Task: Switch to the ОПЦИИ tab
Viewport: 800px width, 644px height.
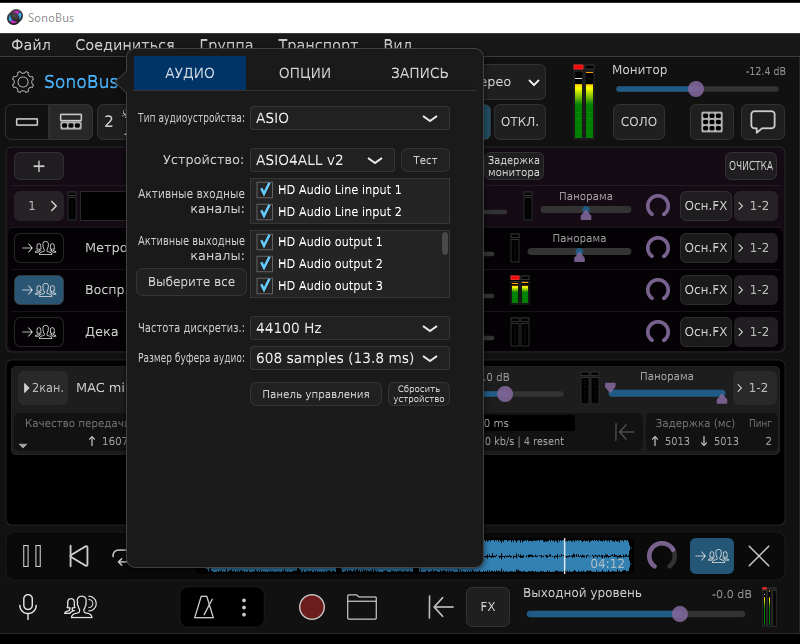Action: pyautogui.click(x=305, y=73)
